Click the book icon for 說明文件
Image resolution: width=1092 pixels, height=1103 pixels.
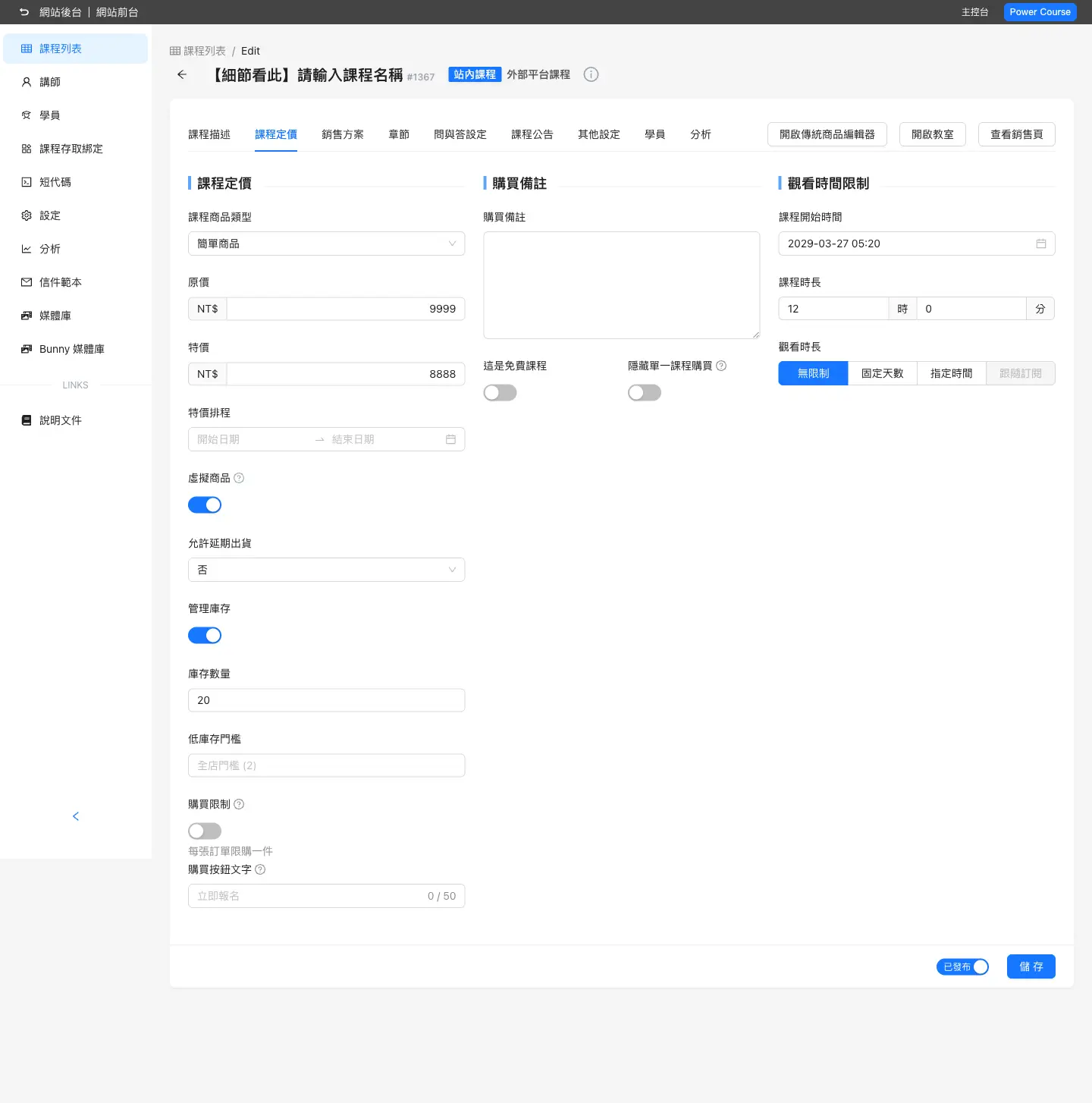click(x=27, y=420)
